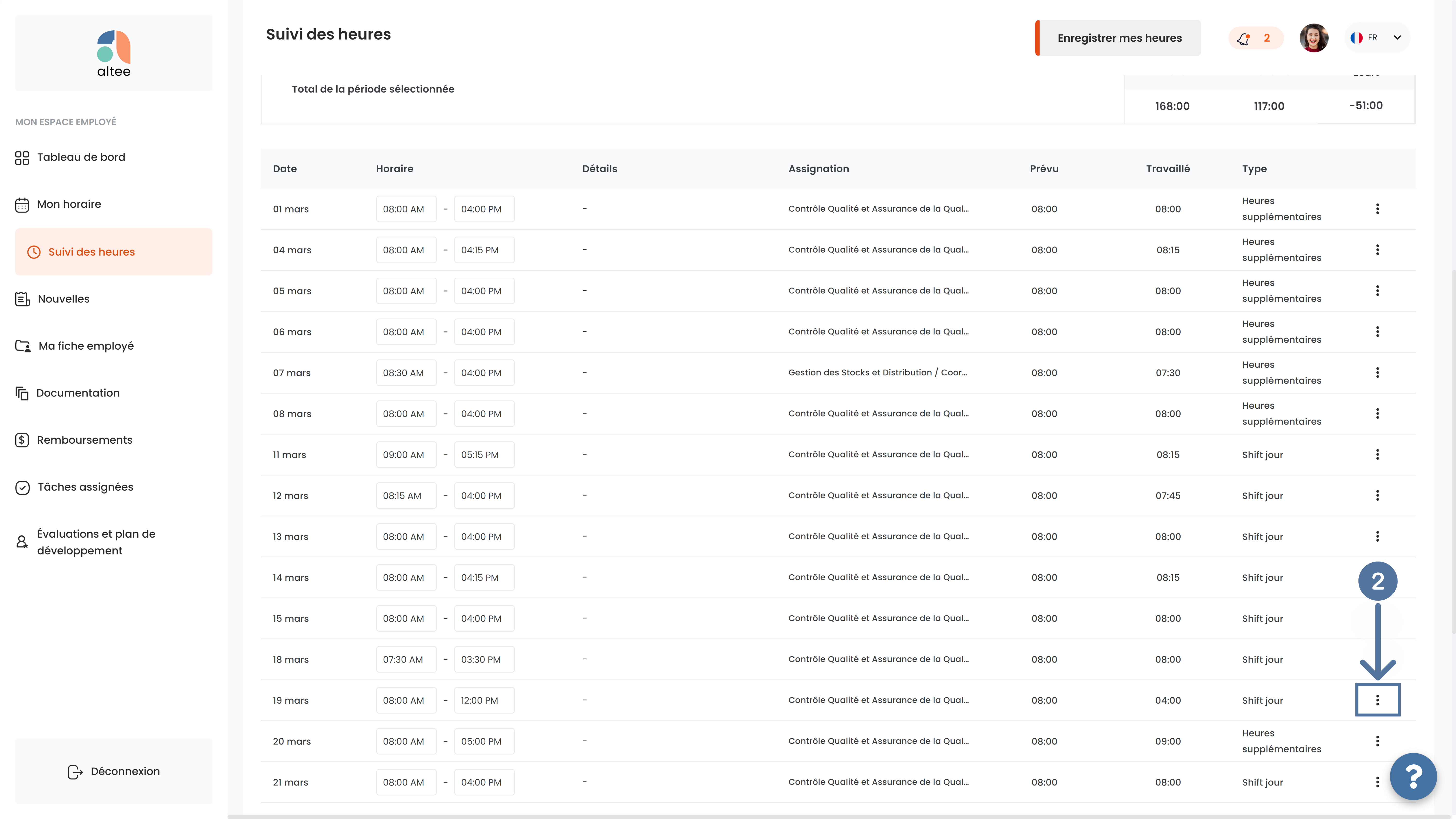Click the 117:00 period total value
Viewport: 1456px width, 819px height.
point(1269,106)
